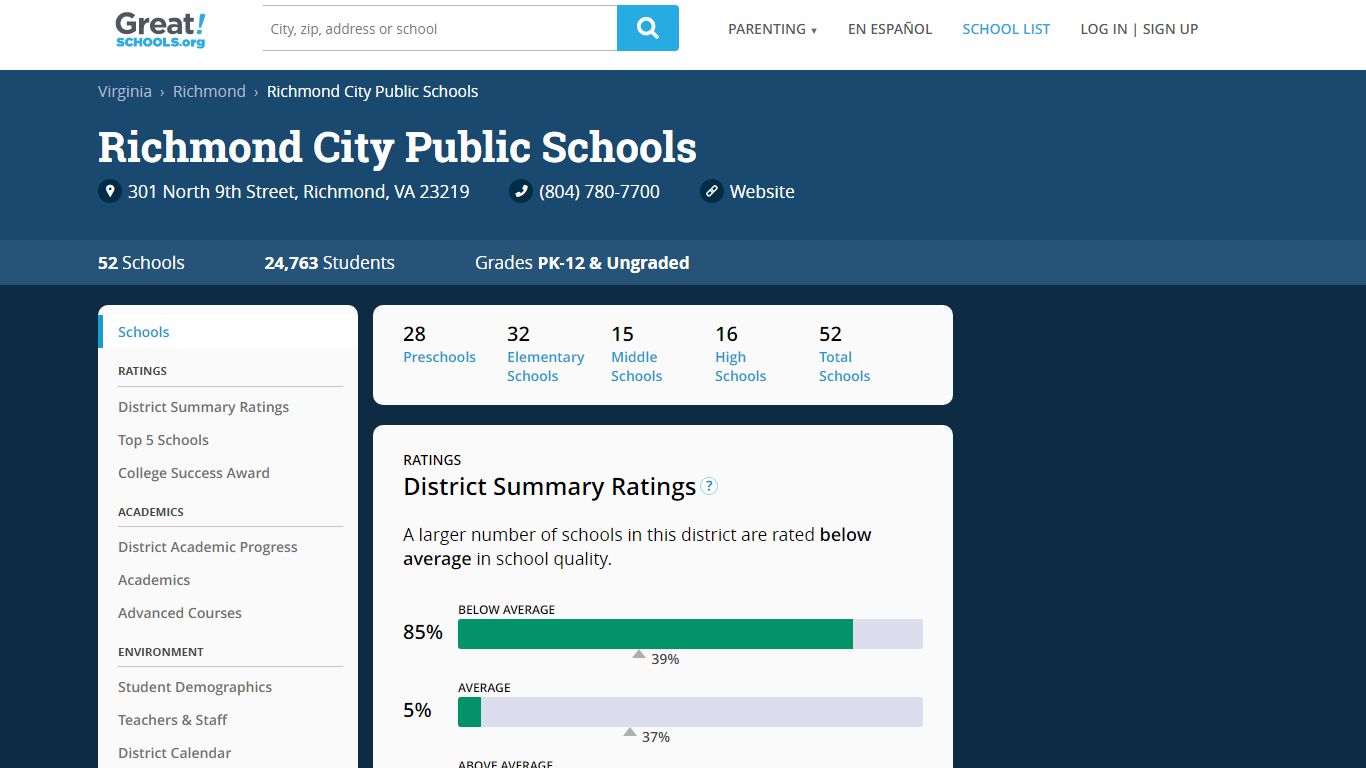Image resolution: width=1366 pixels, height=768 pixels.
Task: Click the GreatSchools.org logo
Action: (160, 29)
